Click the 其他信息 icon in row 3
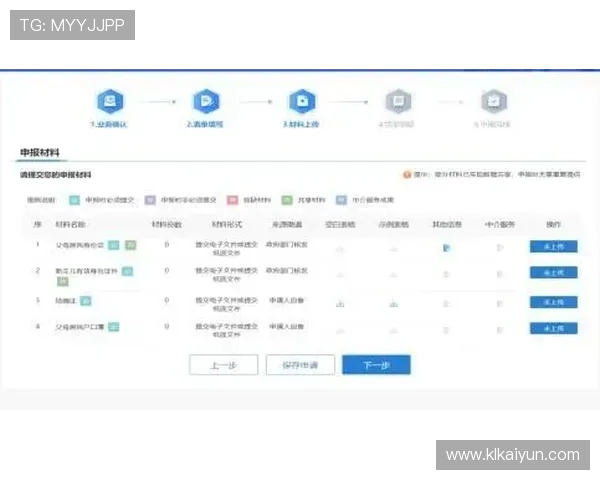600x480 pixels. pos(446,304)
